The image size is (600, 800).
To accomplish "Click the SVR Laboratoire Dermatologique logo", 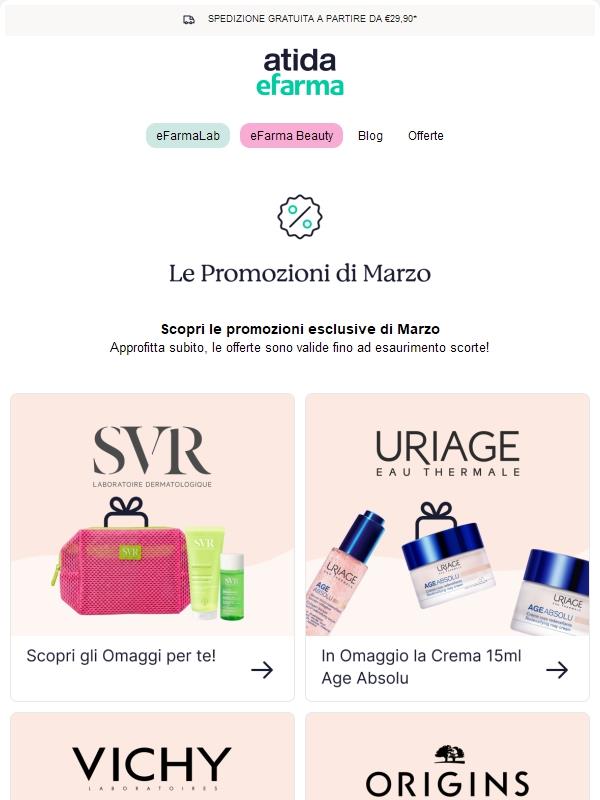I will point(152,457).
